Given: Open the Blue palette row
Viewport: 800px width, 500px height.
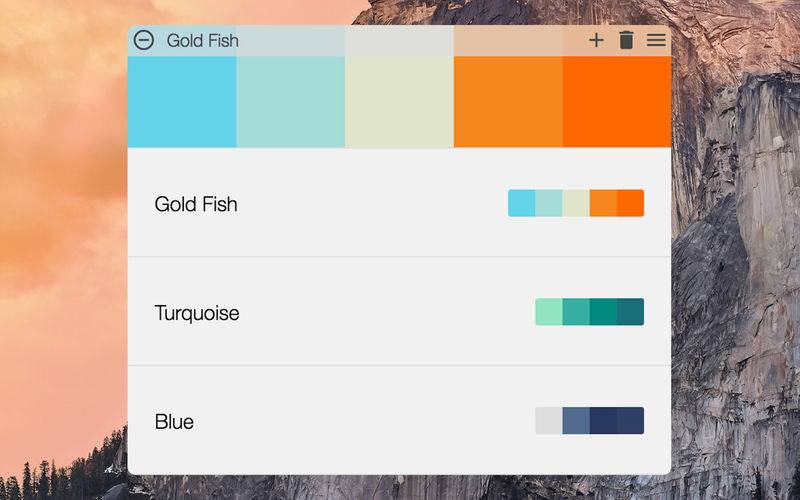Looking at the screenshot, I should [x=399, y=420].
